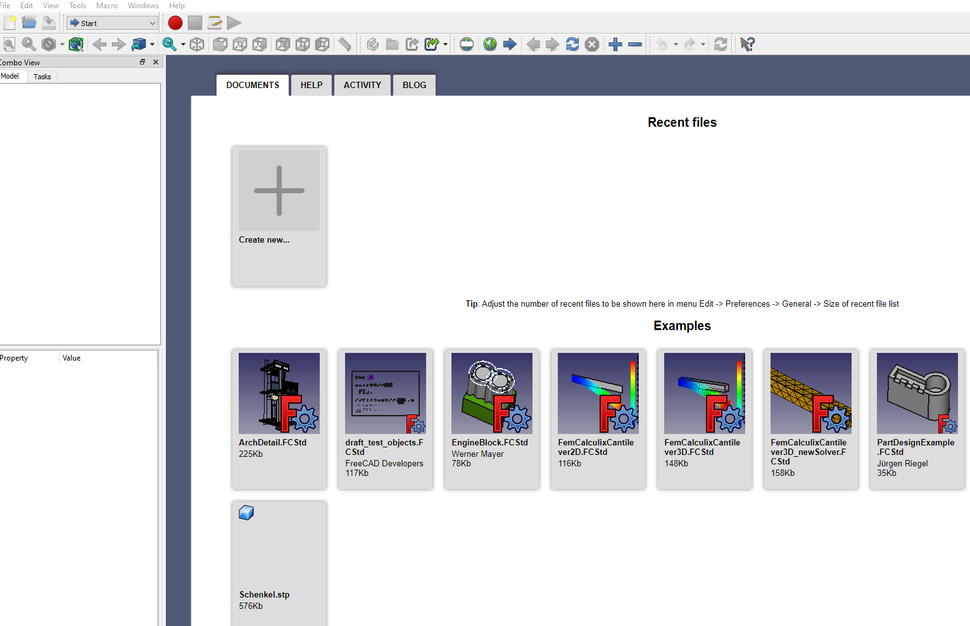The width and height of the screenshot is (970, 626).
Task: Refresh the Start page
Action: coord(571,44)
